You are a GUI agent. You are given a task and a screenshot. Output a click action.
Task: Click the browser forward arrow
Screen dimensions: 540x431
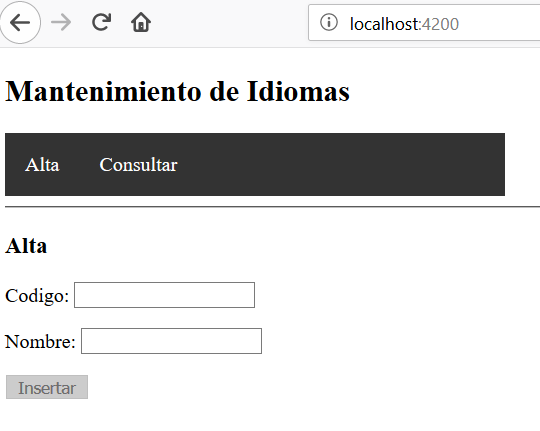[x=61, y=23]
